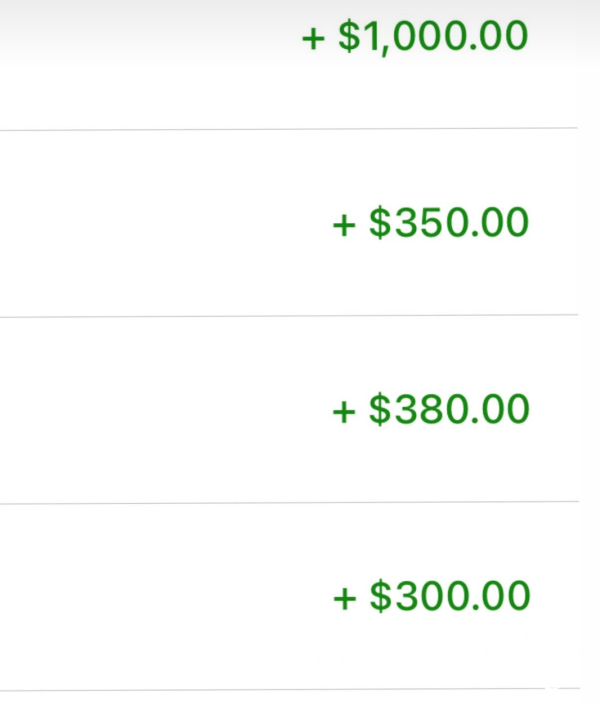Viewport: 600px width, 705px height.
Task: Click the plus sign before $350.00
Action: [344, 225]
